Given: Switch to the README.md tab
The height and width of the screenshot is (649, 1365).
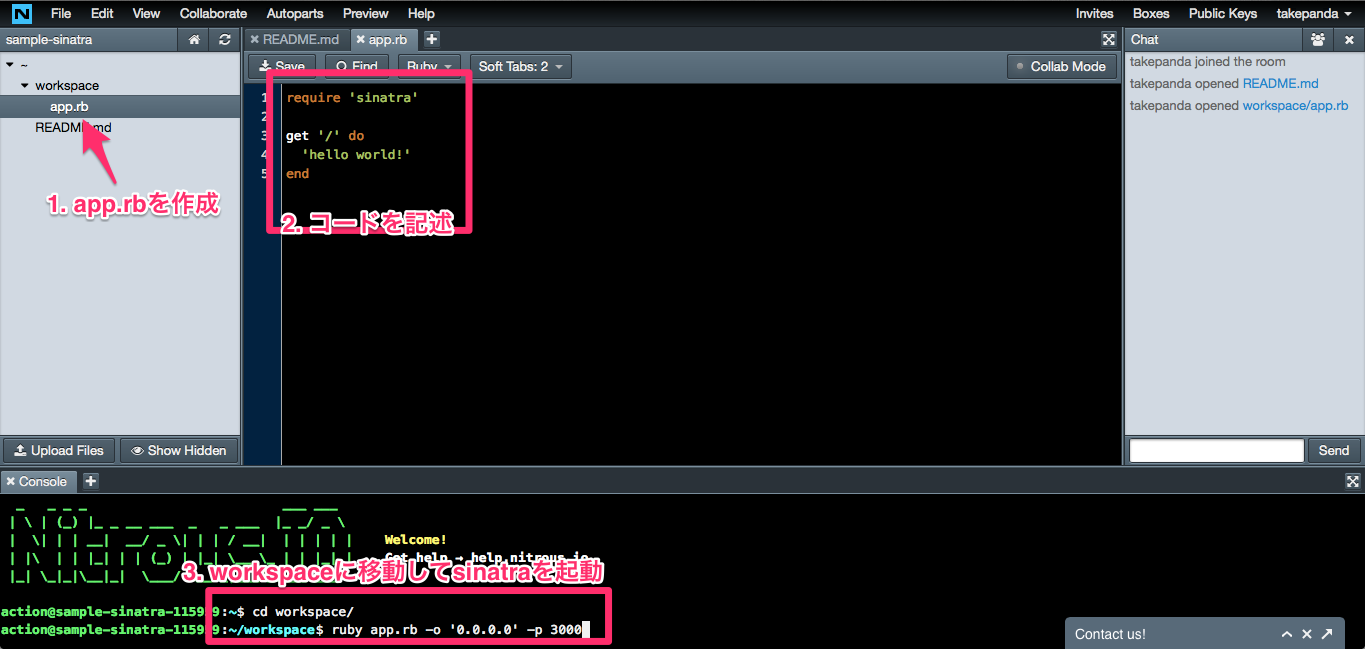Looking at the screenshot, I should tap(300, 39).
